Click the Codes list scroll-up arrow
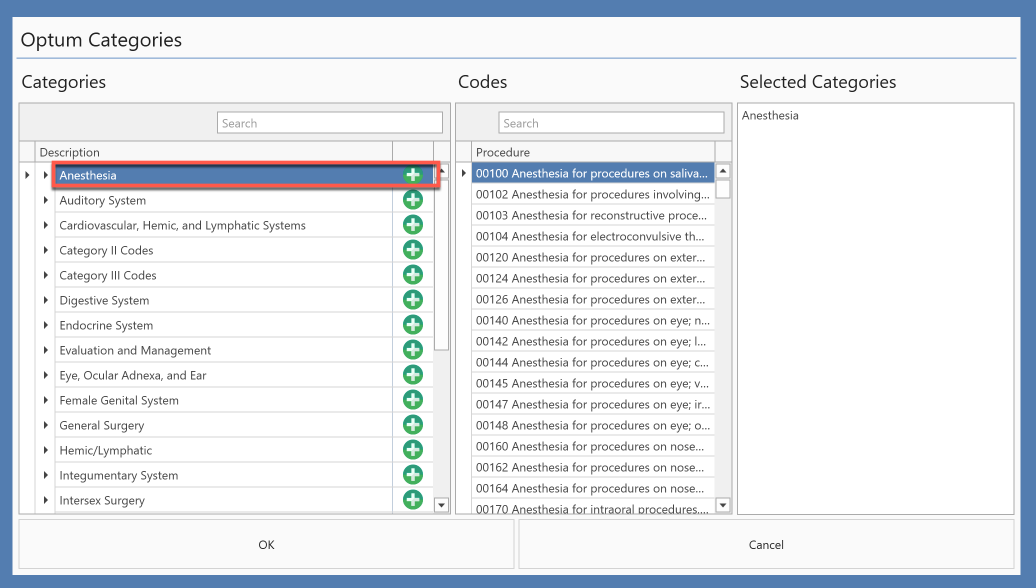The height and width of the screenshot is (588, 1036). click(x=723, y=171)
